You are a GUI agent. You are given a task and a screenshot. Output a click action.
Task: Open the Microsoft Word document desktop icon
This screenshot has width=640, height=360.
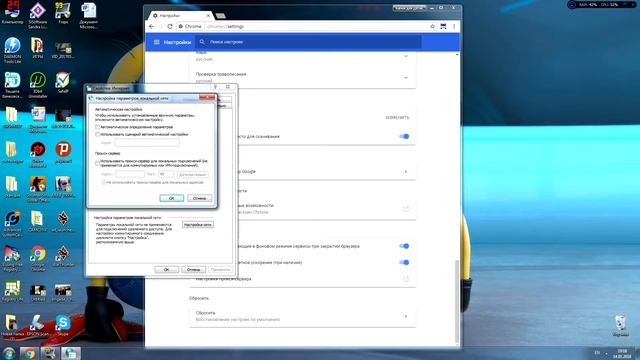tap(89, 16)
